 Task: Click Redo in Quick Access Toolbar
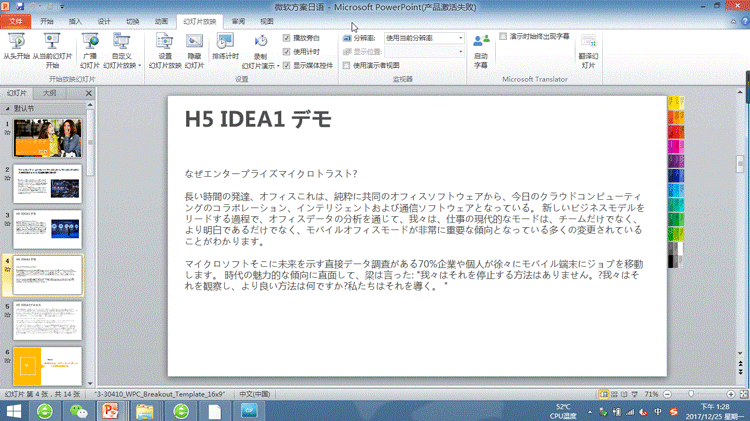click(49, 7)
